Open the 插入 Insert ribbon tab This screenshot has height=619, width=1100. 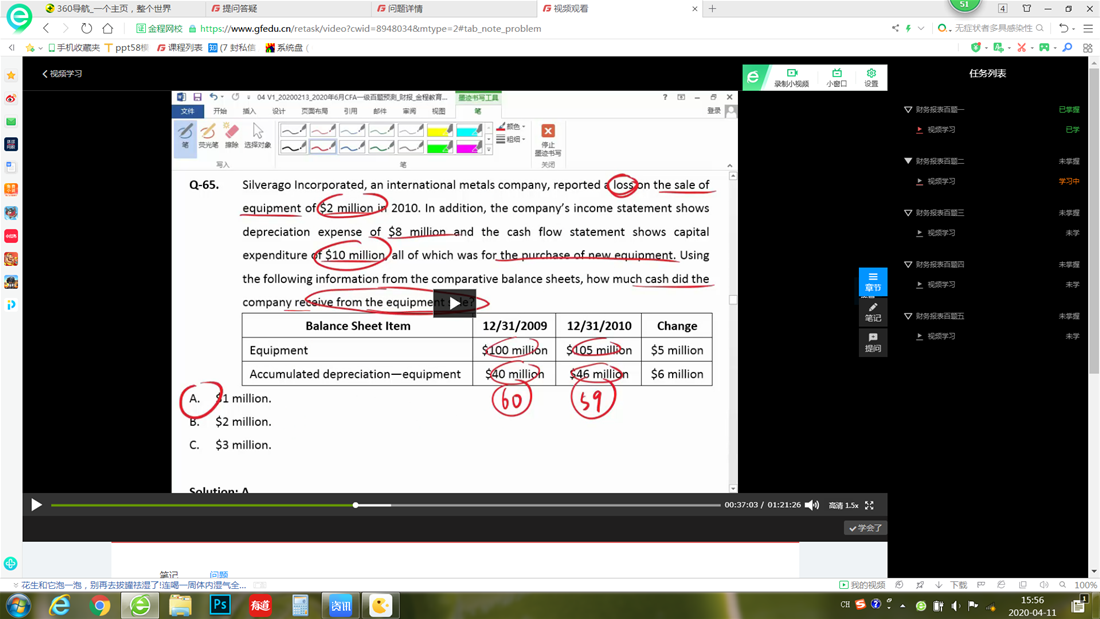click(250, 112)
